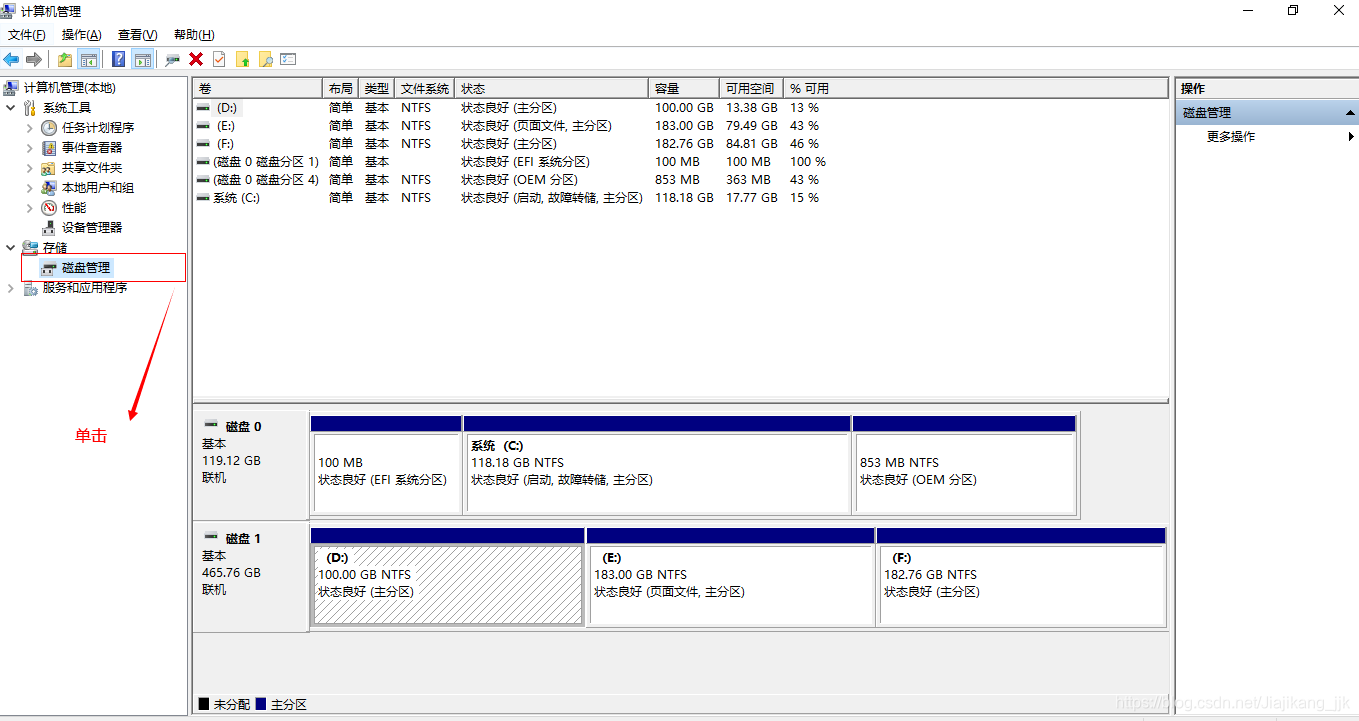Select the 性能 gauge icon in tree
This screenshot has height=721, width=1359.
coord(49,208)
